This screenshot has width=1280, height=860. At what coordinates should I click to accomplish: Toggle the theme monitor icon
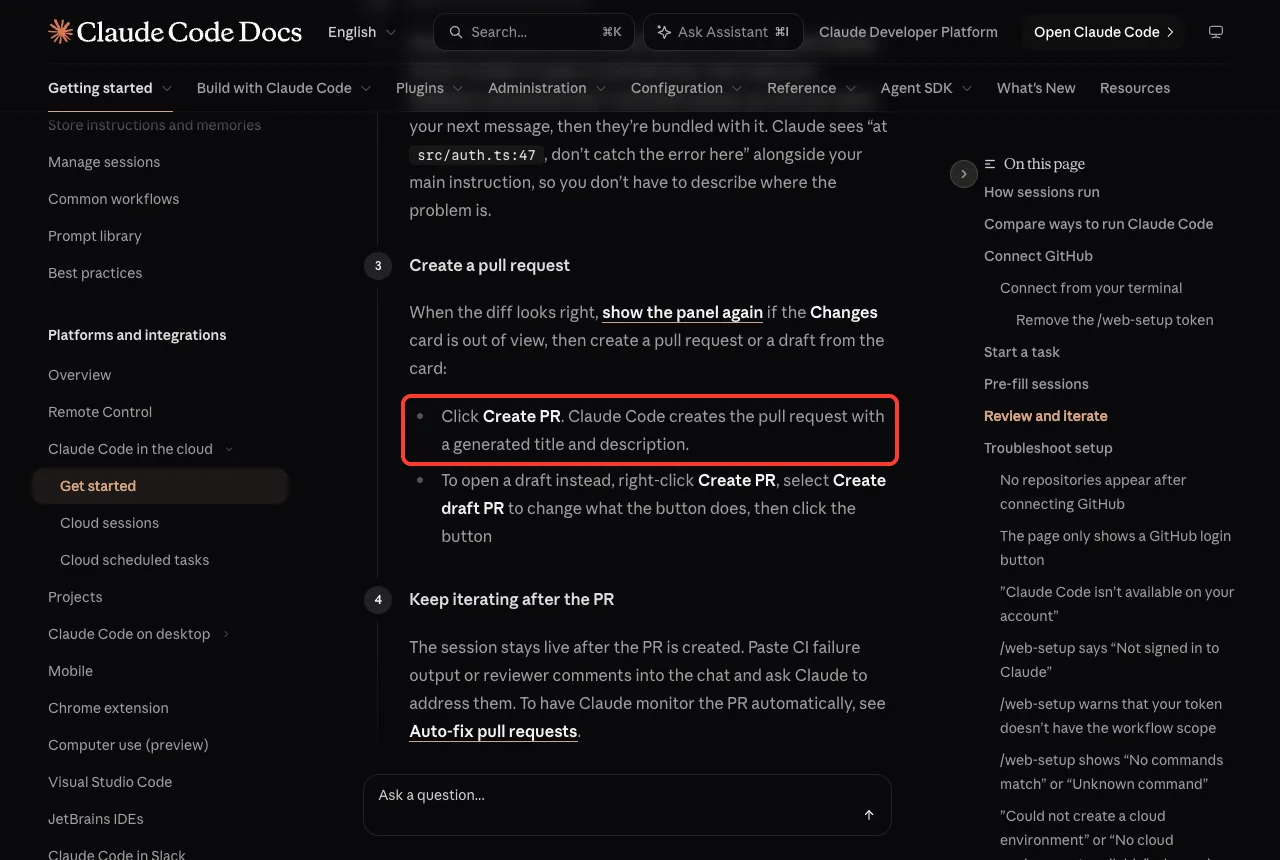pos(1216,32)
